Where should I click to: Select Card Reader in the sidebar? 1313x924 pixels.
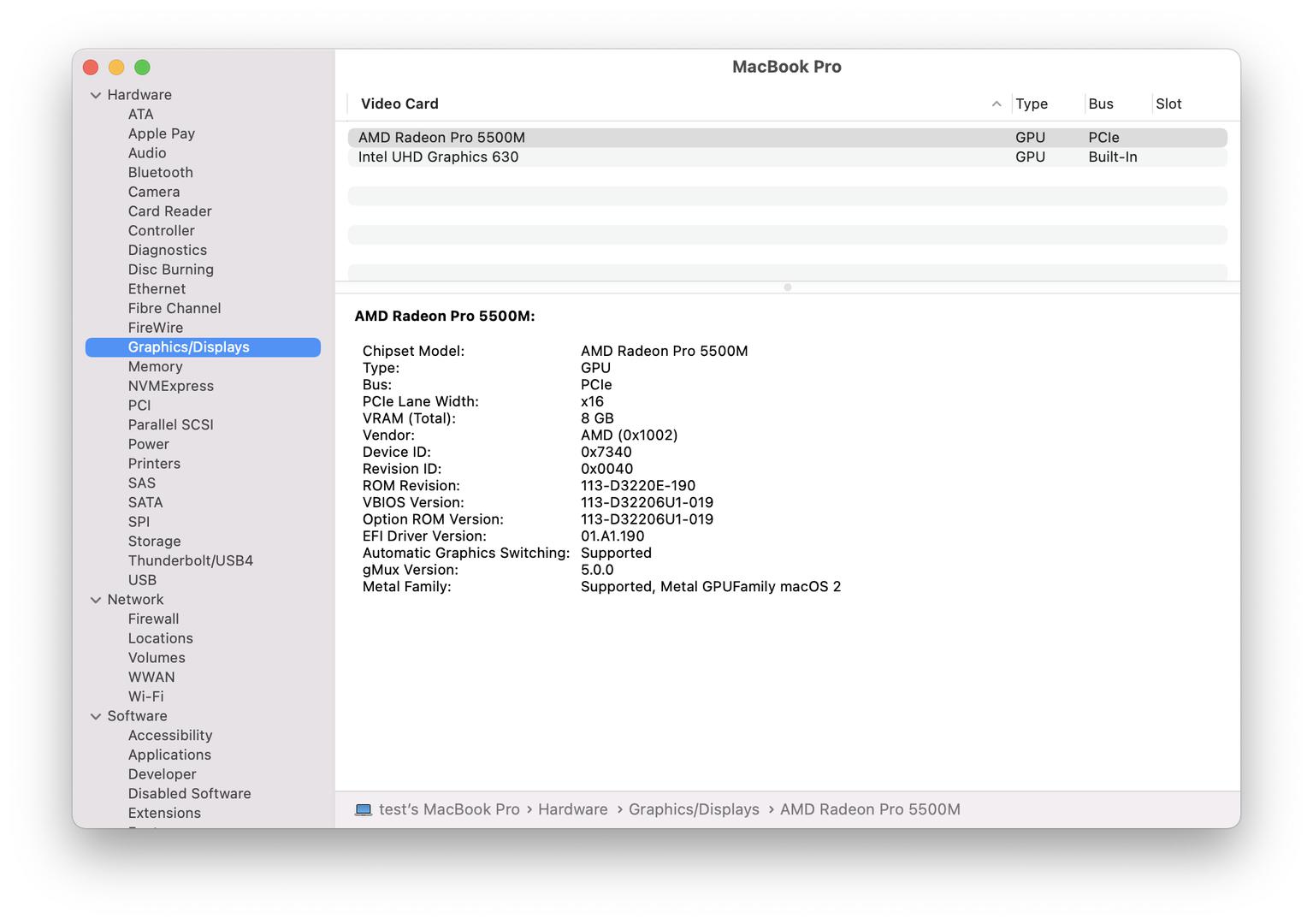tap(170, 211)
